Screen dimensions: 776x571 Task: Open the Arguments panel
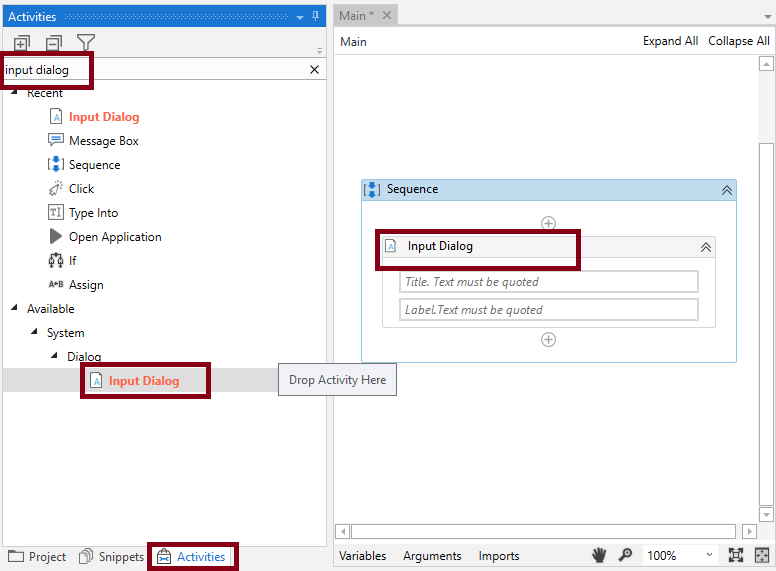pos(432,556)
